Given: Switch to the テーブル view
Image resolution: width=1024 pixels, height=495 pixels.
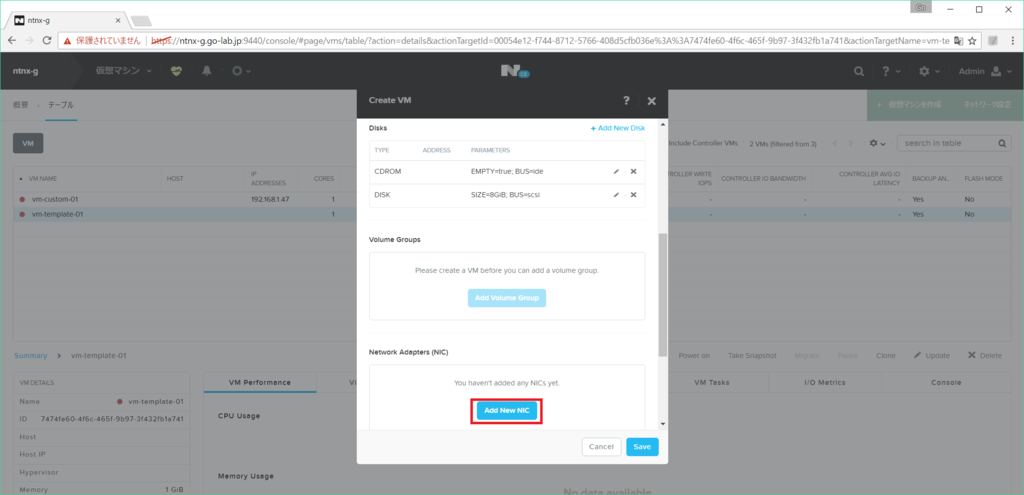Looking at the screenshot, I should pos(61,104).
